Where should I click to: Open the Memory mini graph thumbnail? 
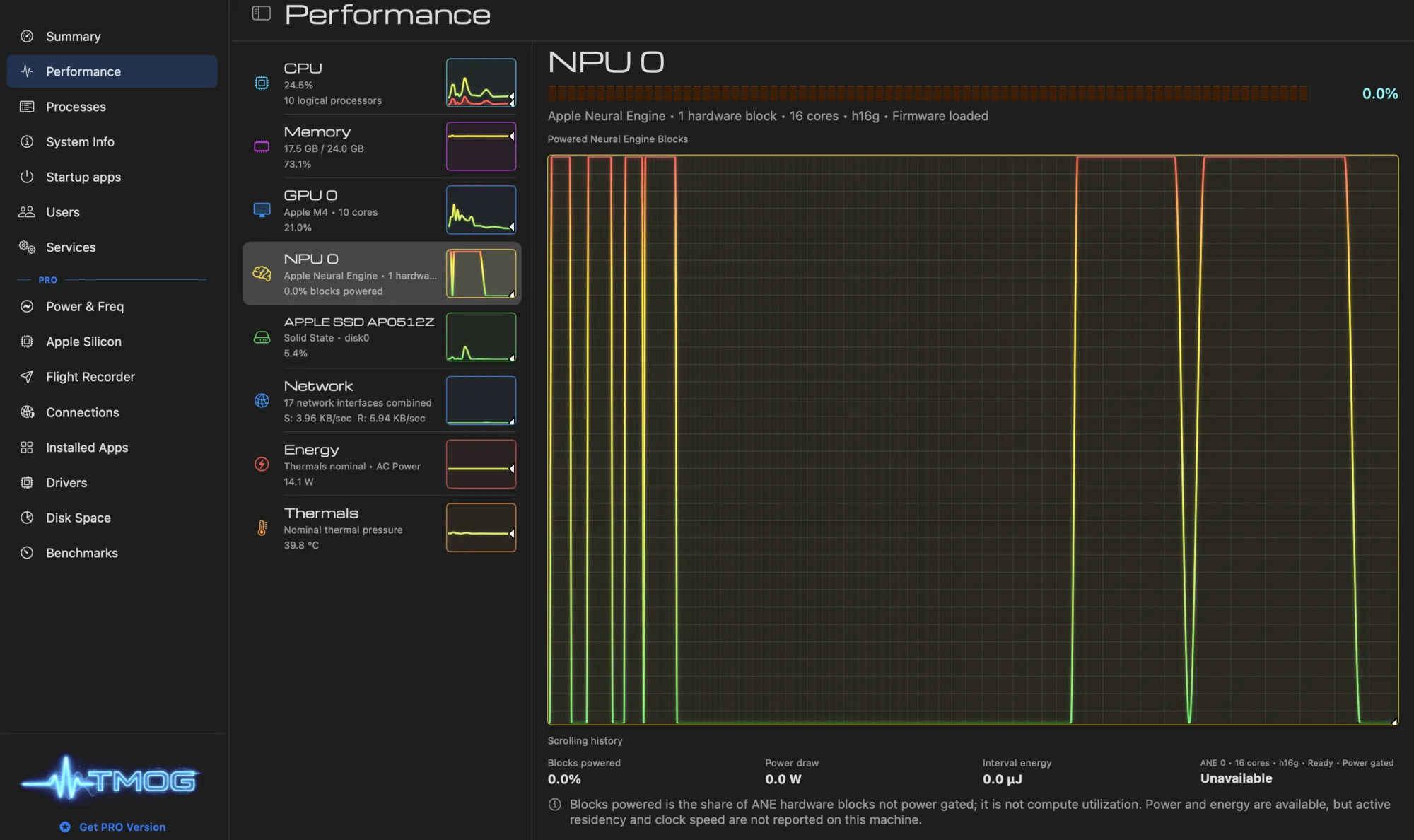[x=481, y=146]
